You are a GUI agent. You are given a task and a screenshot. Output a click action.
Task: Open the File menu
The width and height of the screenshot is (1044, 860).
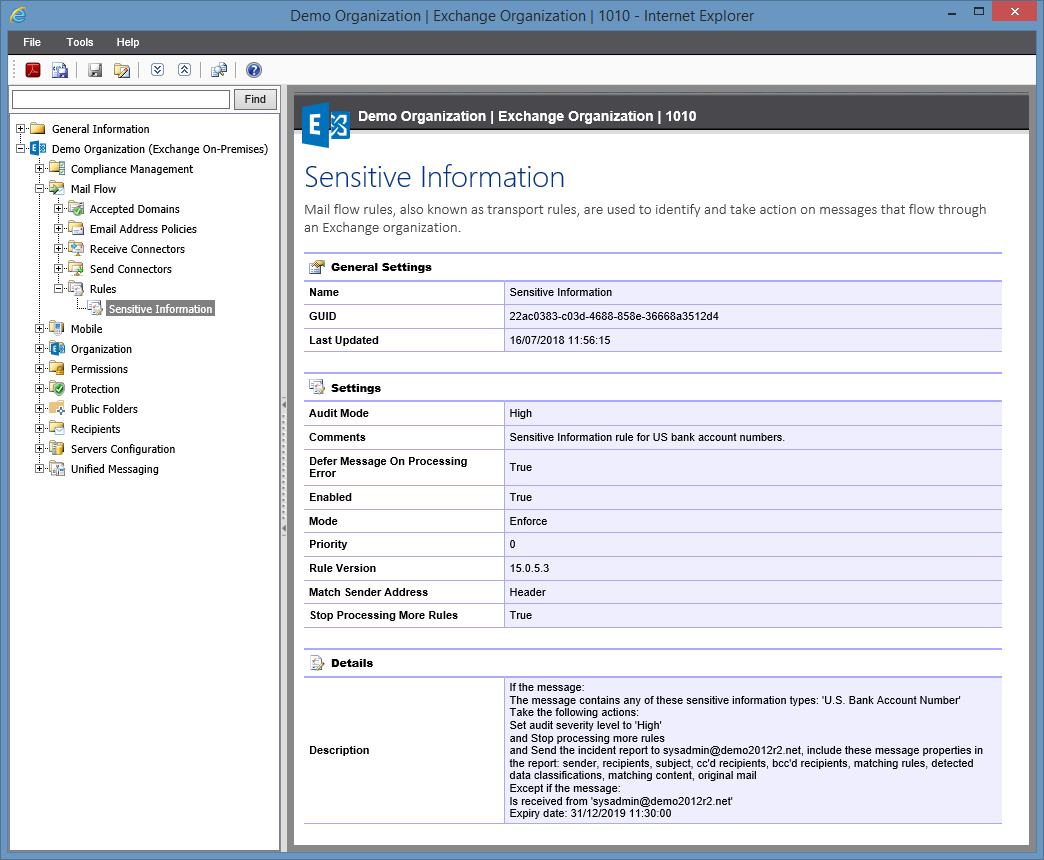click(x=32, y=42)
